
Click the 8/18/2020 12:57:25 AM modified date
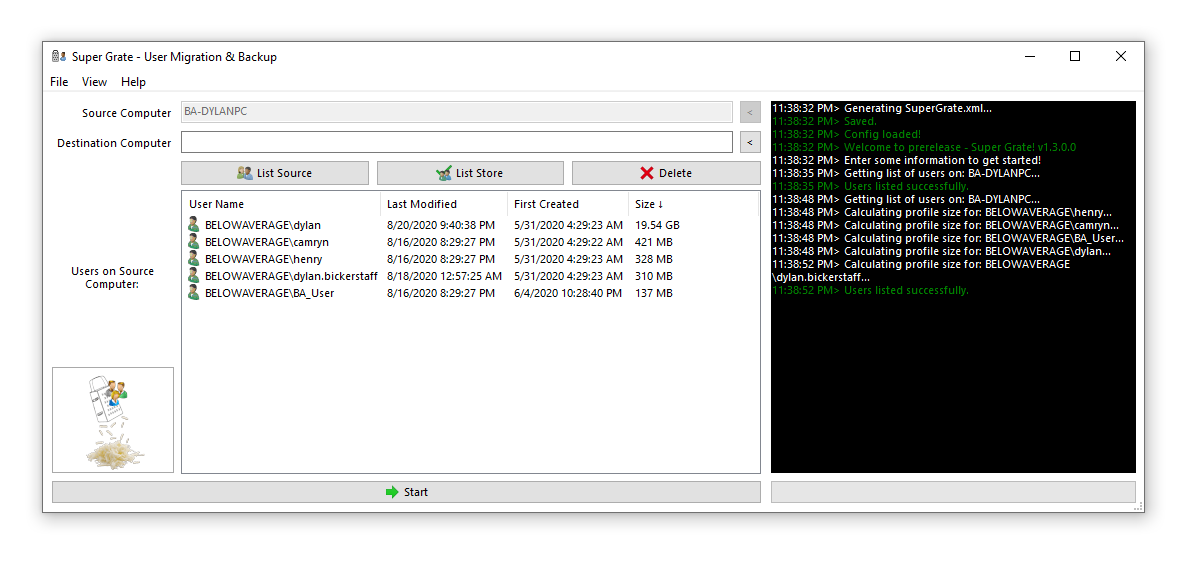click(445, 276)
